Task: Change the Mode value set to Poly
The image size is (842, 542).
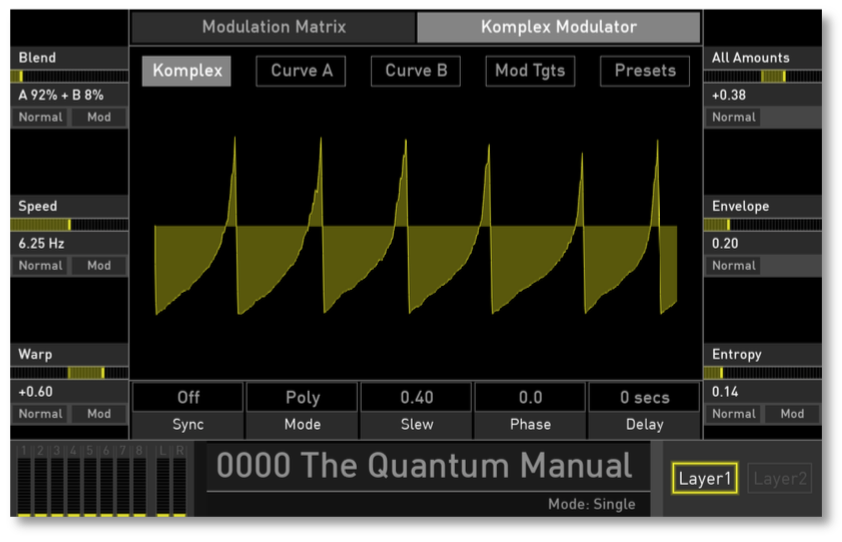Action: 302,397
